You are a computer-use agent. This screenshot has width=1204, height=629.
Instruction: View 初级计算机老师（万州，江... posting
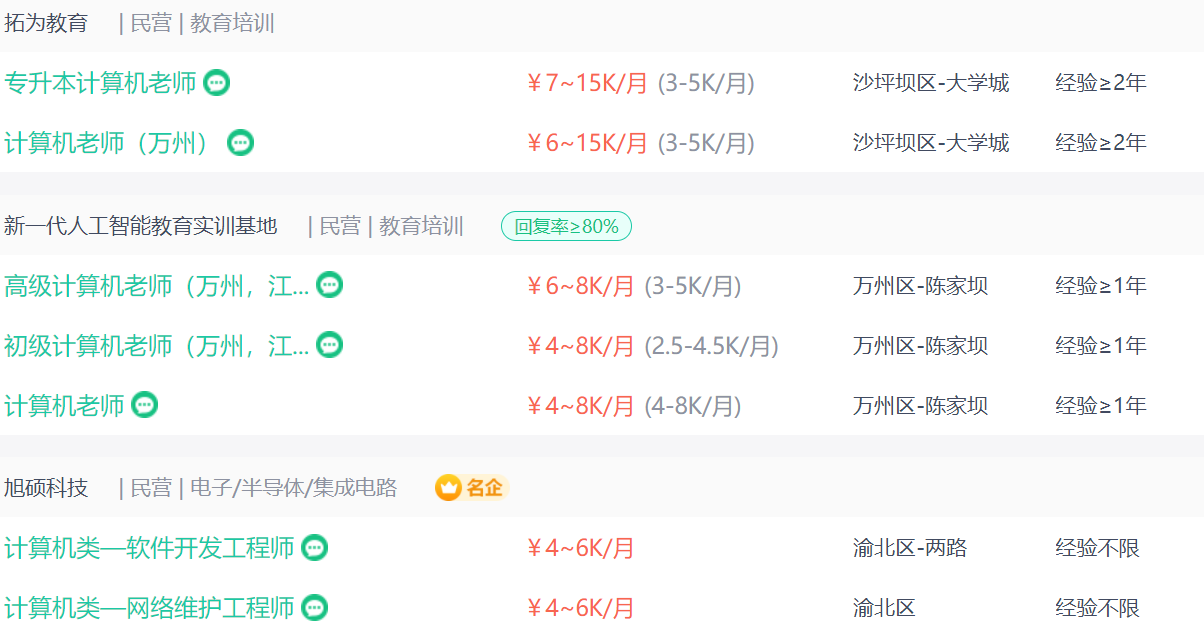(x=157, y=345)
